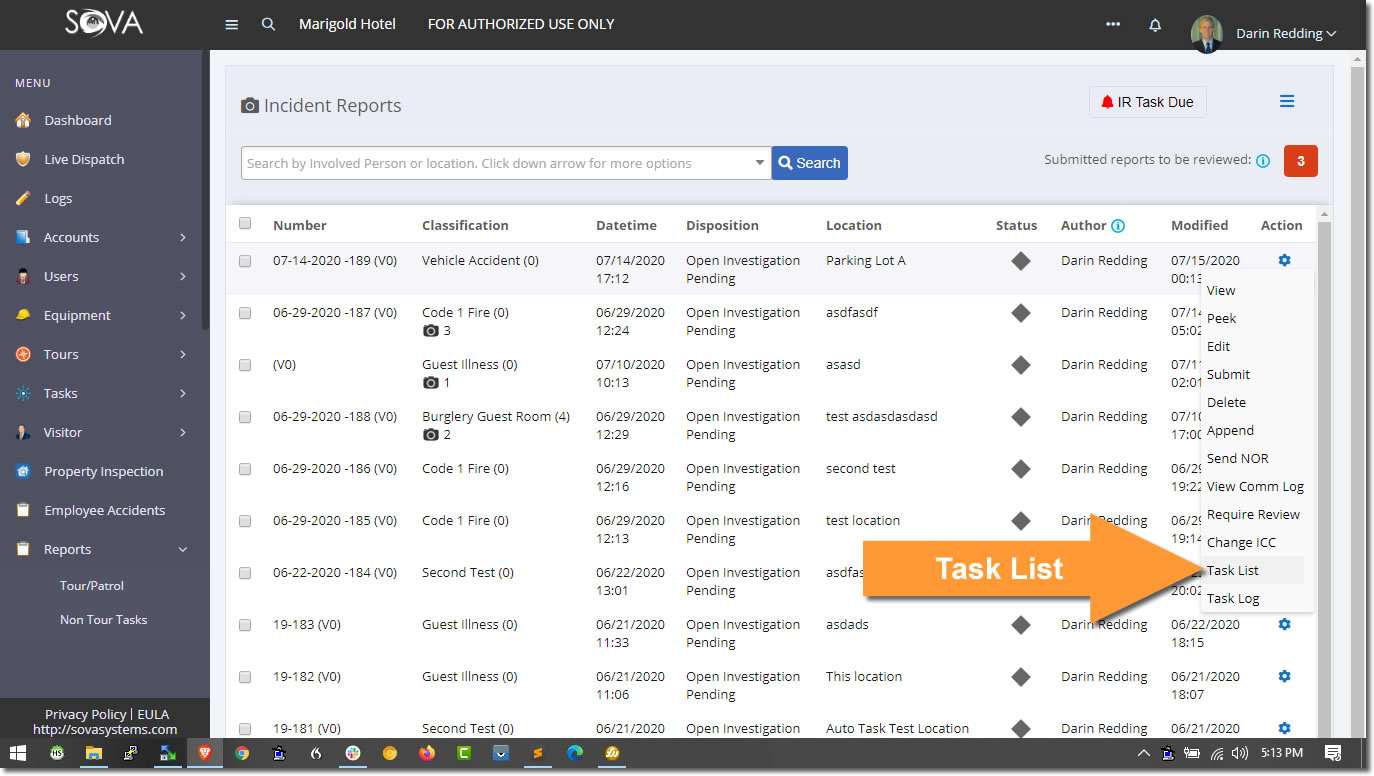Toggle the hamburger menu in top bar
Screen dimensions: 1374x776
[232, 24]
